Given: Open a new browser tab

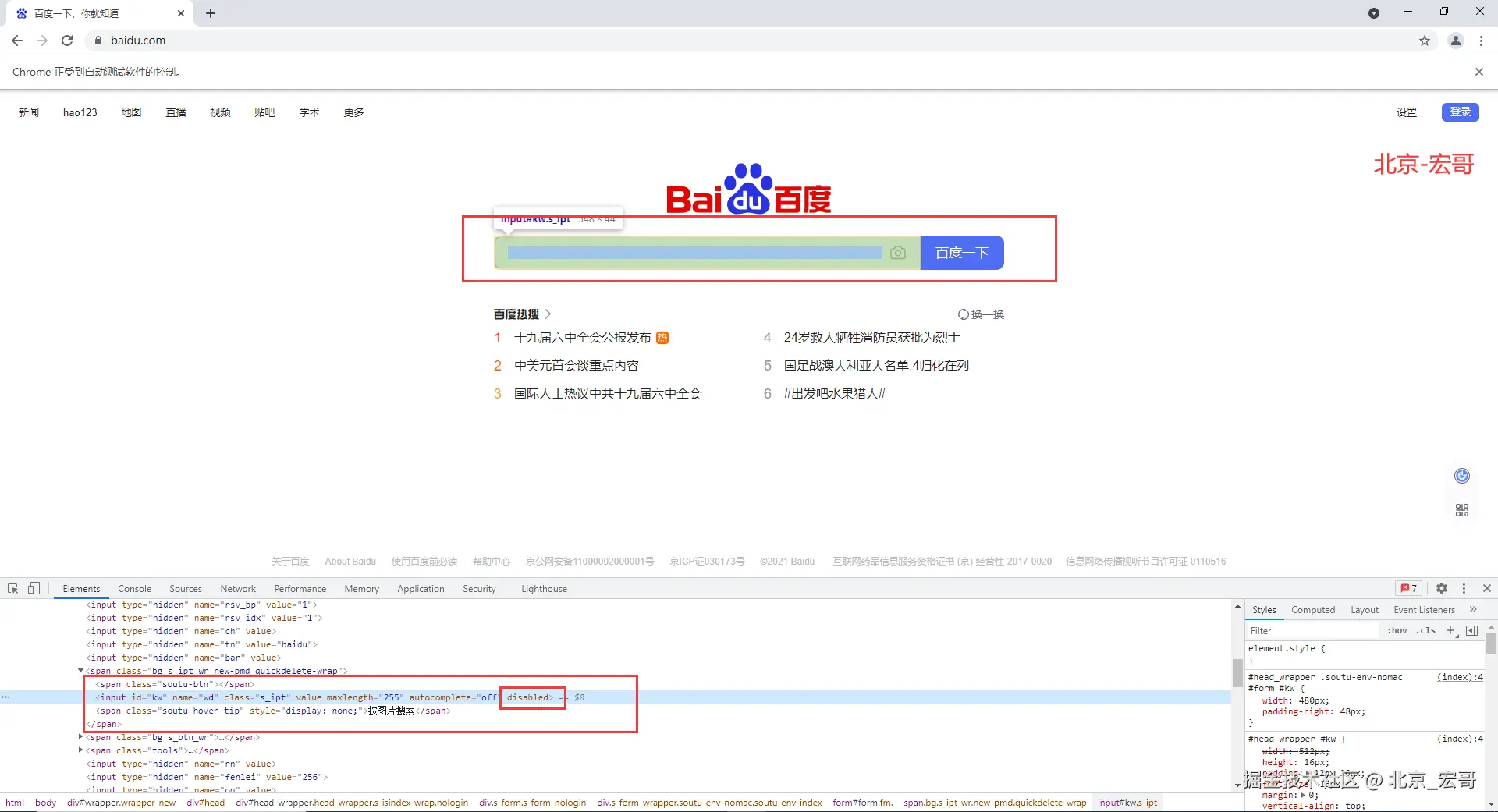Looking at the screenshot, I should pyautogui.click(x=211, y=13).
